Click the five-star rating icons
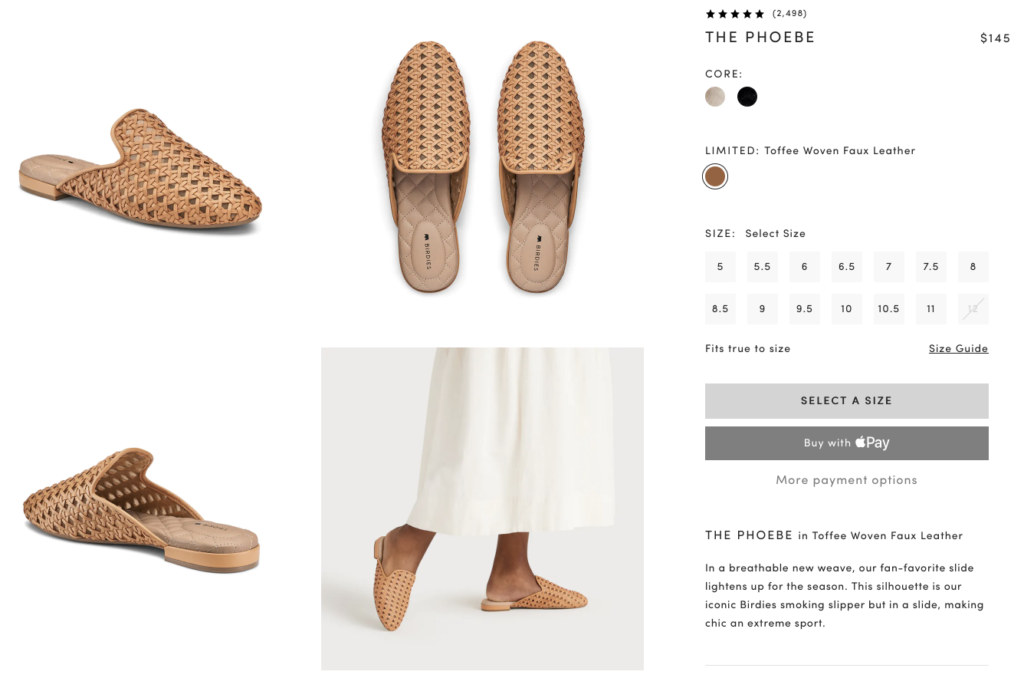 pyautogui.click(x=735, y=14)
